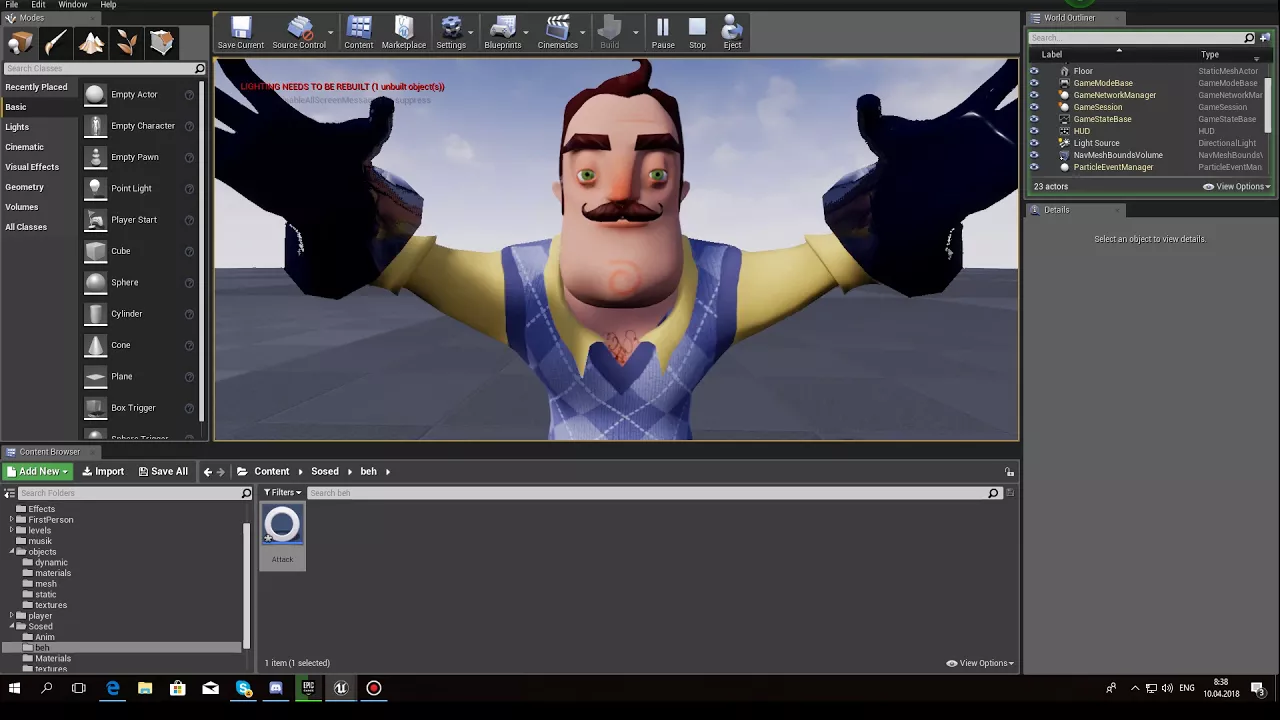This screenshot has width=1280, height=720.
Task: Open the Settings toolbar icon
Action: click(x=451, y=32)
